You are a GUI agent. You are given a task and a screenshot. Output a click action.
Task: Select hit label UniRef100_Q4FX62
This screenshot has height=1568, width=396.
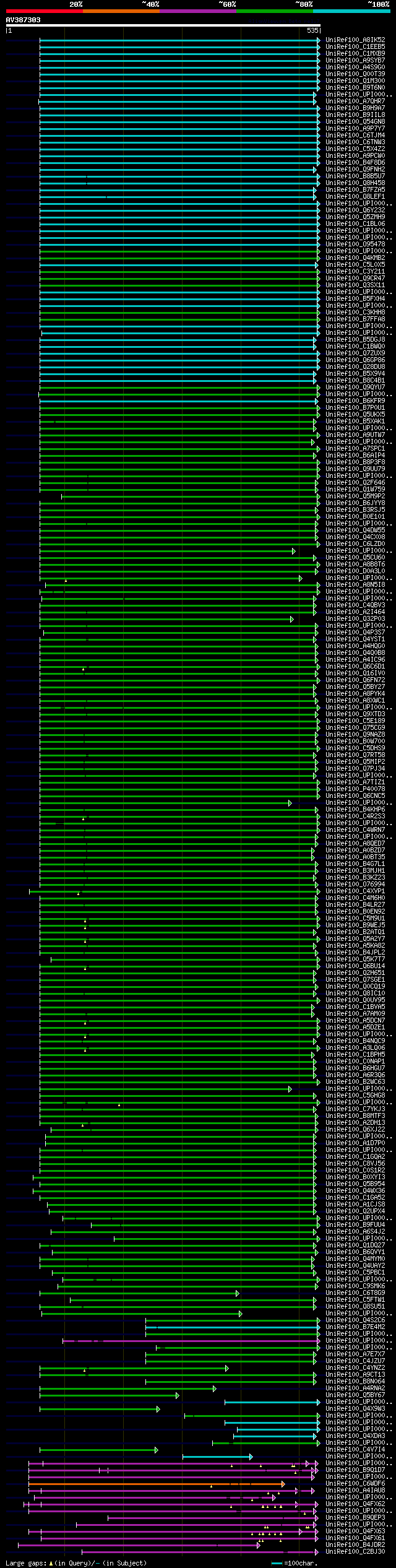click(355, 1504)
